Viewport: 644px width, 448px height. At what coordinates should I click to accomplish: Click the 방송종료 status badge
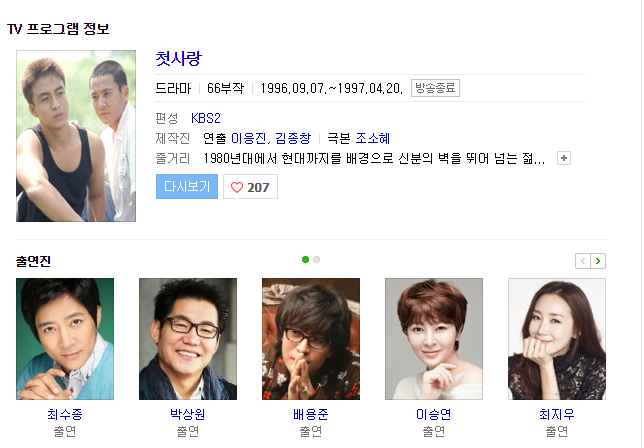point(435,88)
